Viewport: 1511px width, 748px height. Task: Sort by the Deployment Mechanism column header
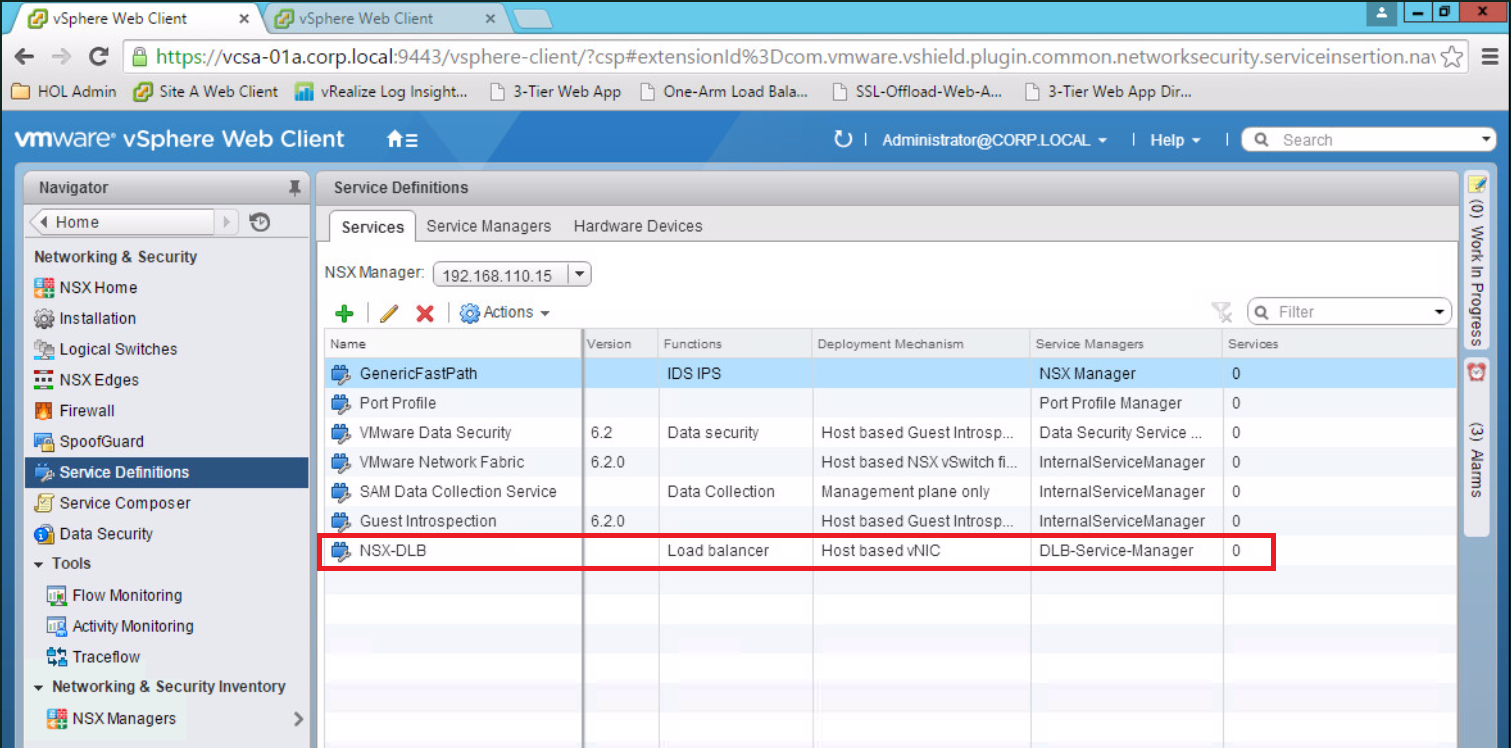[920, 344]
